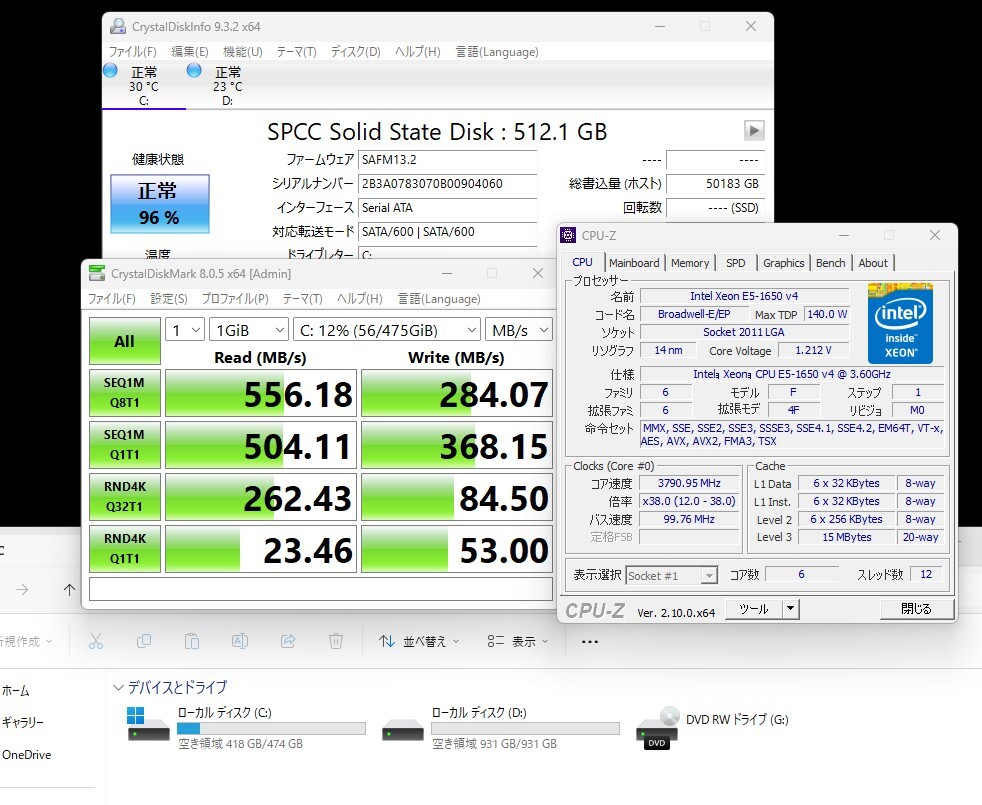Click the Delete trash icon in Explorer
The image size is (982, 805).
[336, 641]
